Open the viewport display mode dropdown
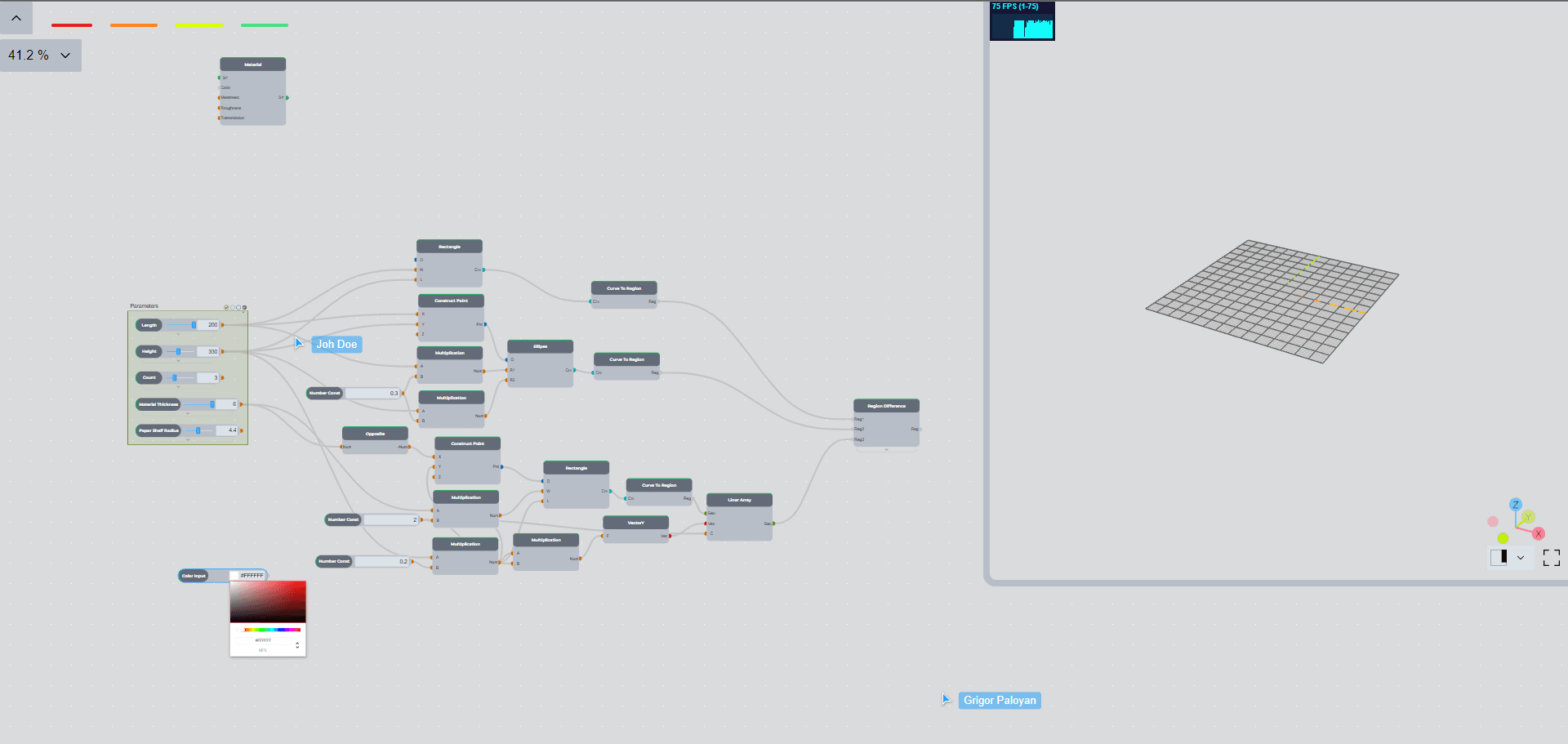1568x744 pixels. 1520,558
